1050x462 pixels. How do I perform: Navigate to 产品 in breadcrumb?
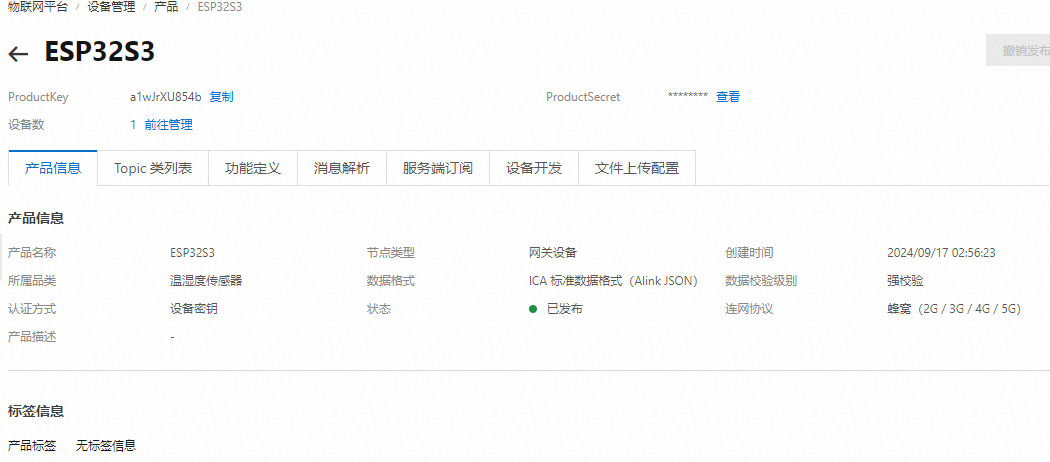tap(166, 7)
